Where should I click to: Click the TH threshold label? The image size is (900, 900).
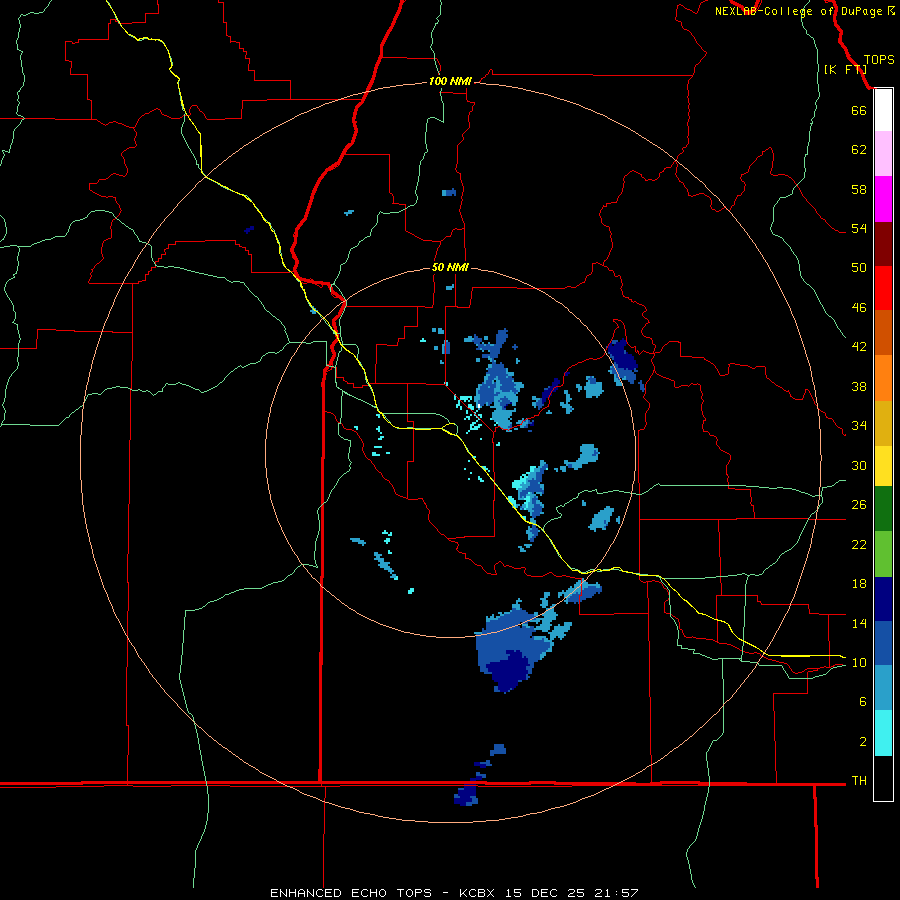[x=859, y=780]
